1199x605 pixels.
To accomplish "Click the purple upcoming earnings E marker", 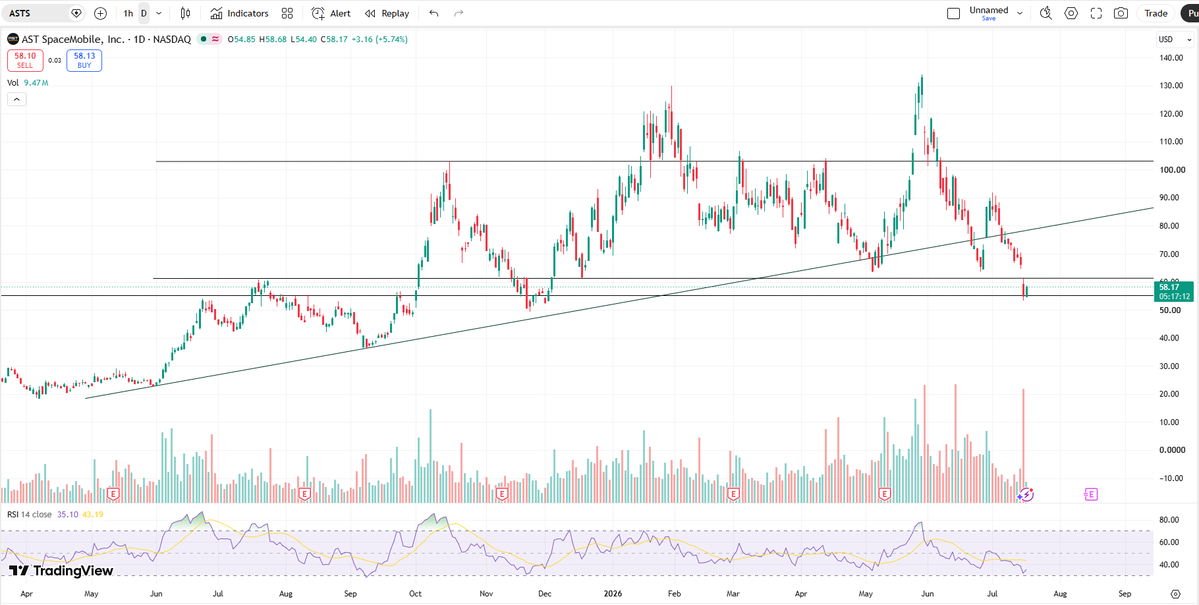I will pos(1091,495).
